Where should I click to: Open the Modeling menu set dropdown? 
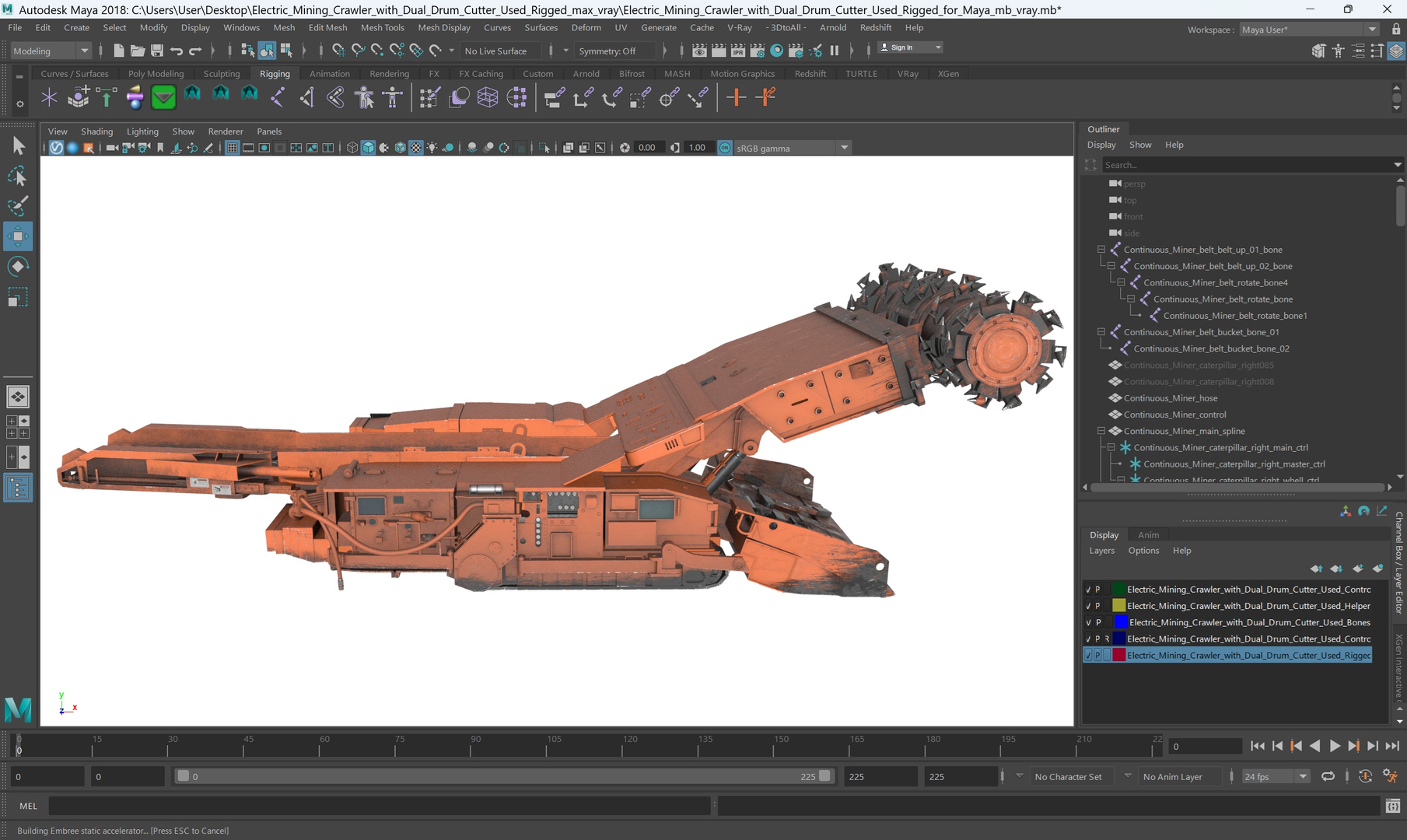point(51,51)
